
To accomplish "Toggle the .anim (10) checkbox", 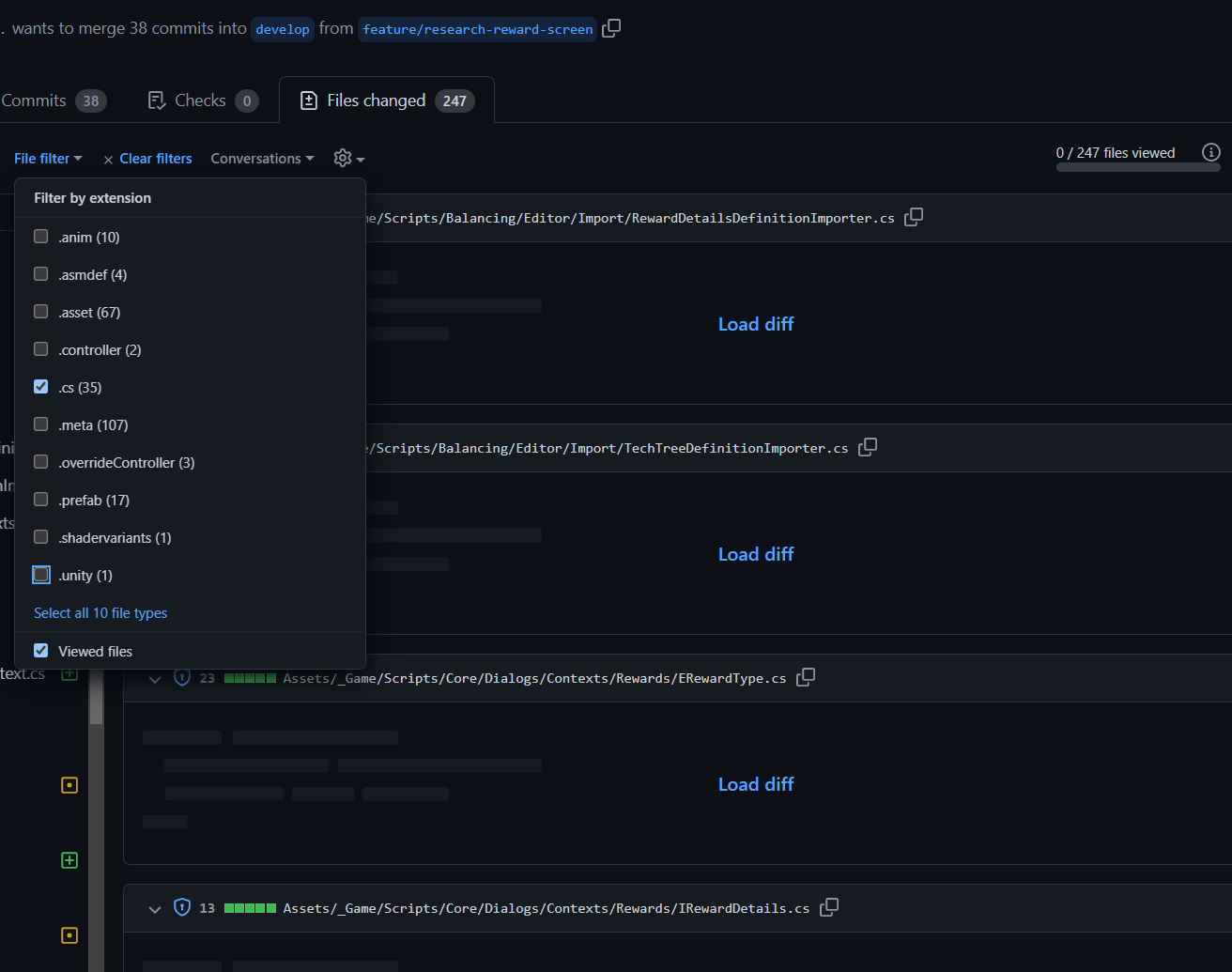I will [40, 237].
